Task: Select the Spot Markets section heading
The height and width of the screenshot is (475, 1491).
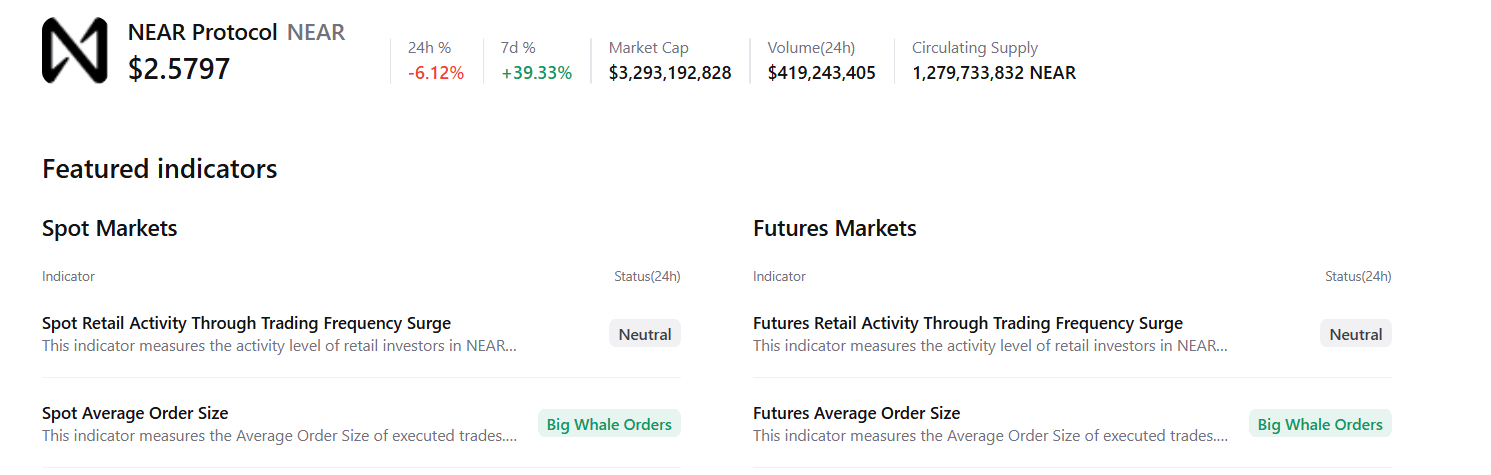Action: click(x=110, y=229)
